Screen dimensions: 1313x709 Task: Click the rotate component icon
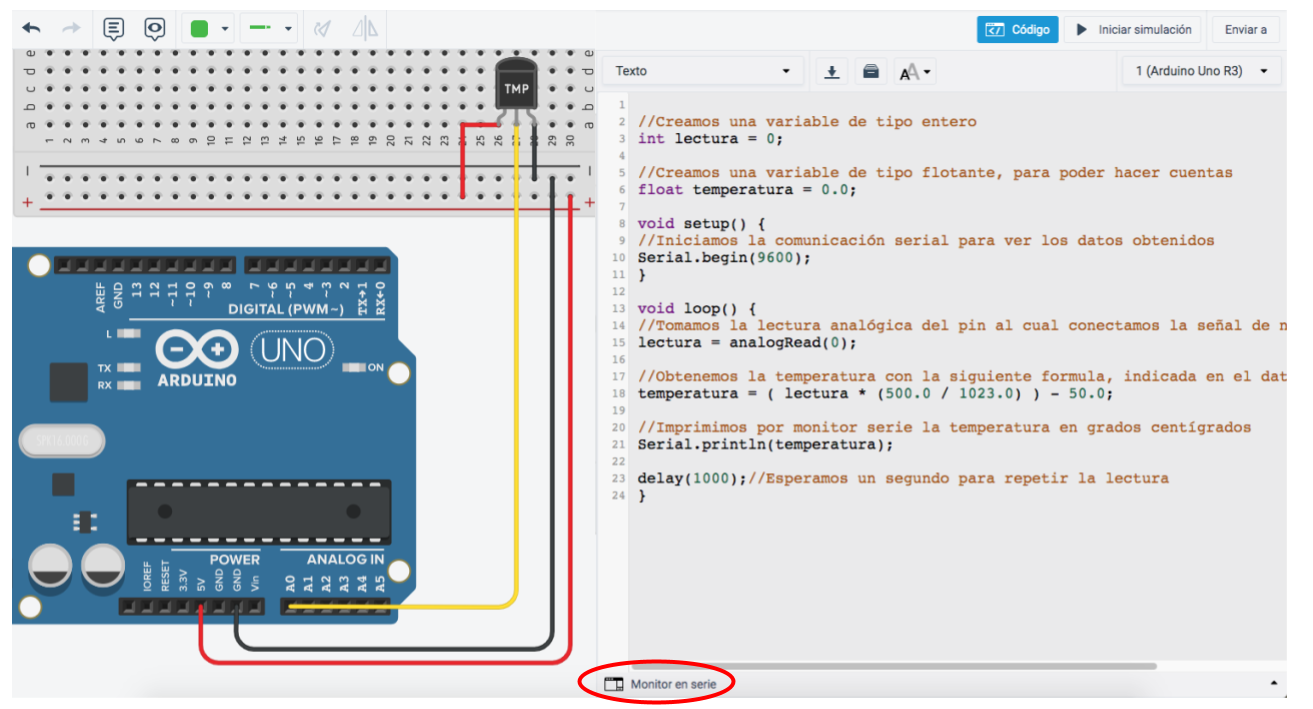[322, 29]
